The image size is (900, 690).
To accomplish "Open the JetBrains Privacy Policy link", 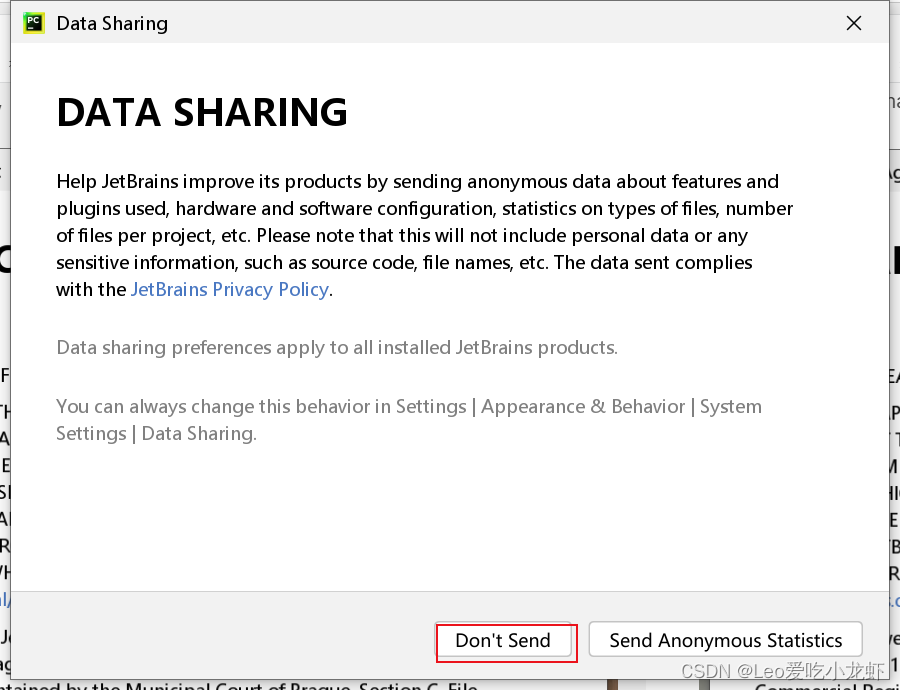I will click(x=230, y=289).
